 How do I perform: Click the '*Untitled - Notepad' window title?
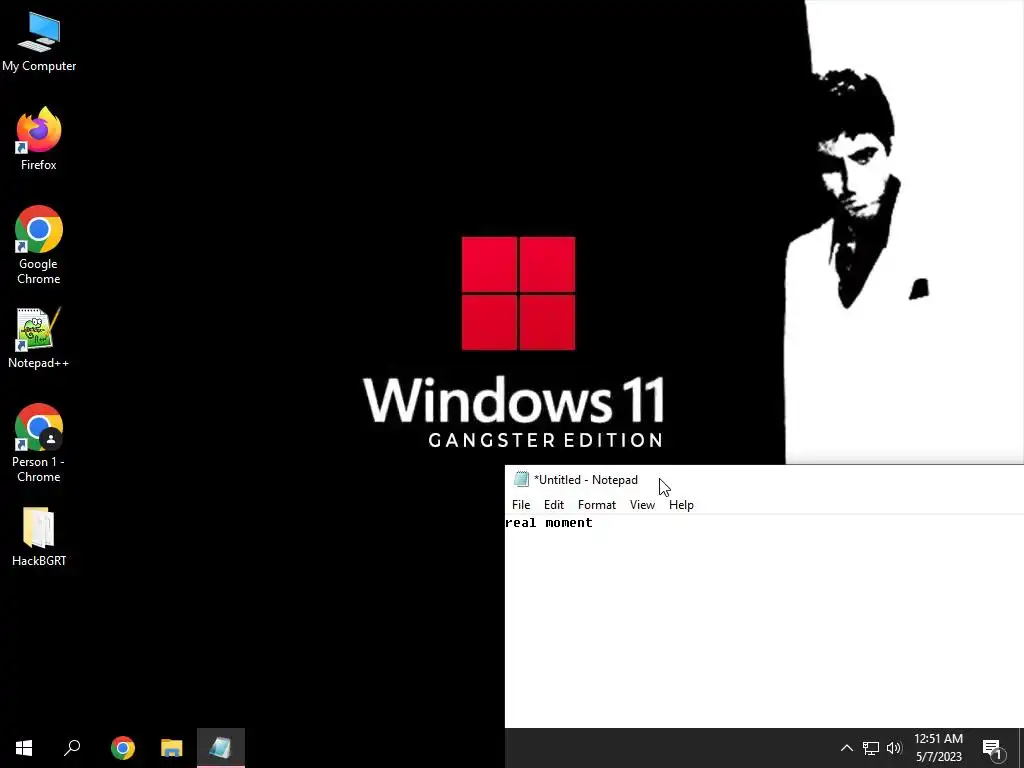tap(586, 480)
